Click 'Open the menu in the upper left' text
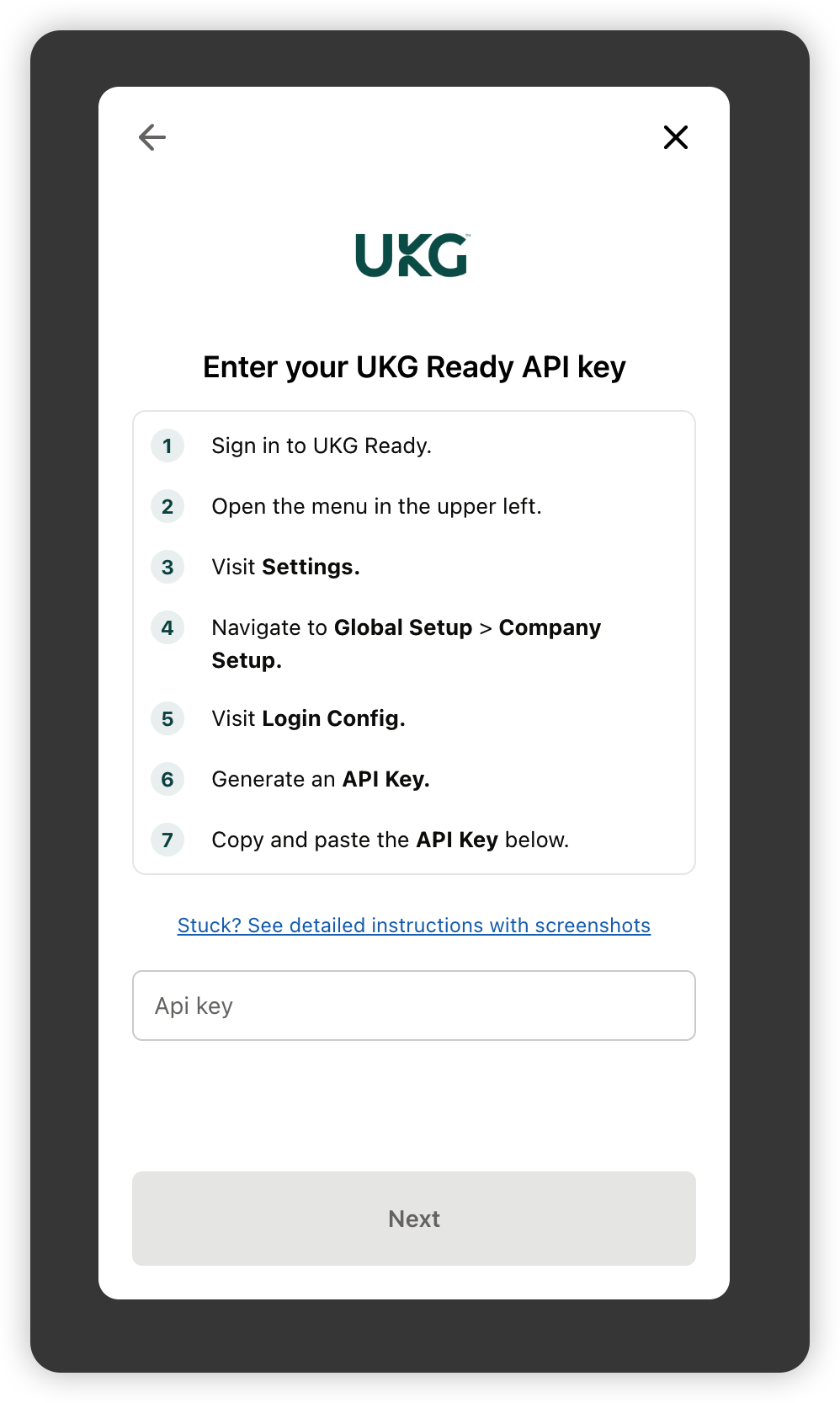This screenshot has height=1403, width=840. point(376,506)
